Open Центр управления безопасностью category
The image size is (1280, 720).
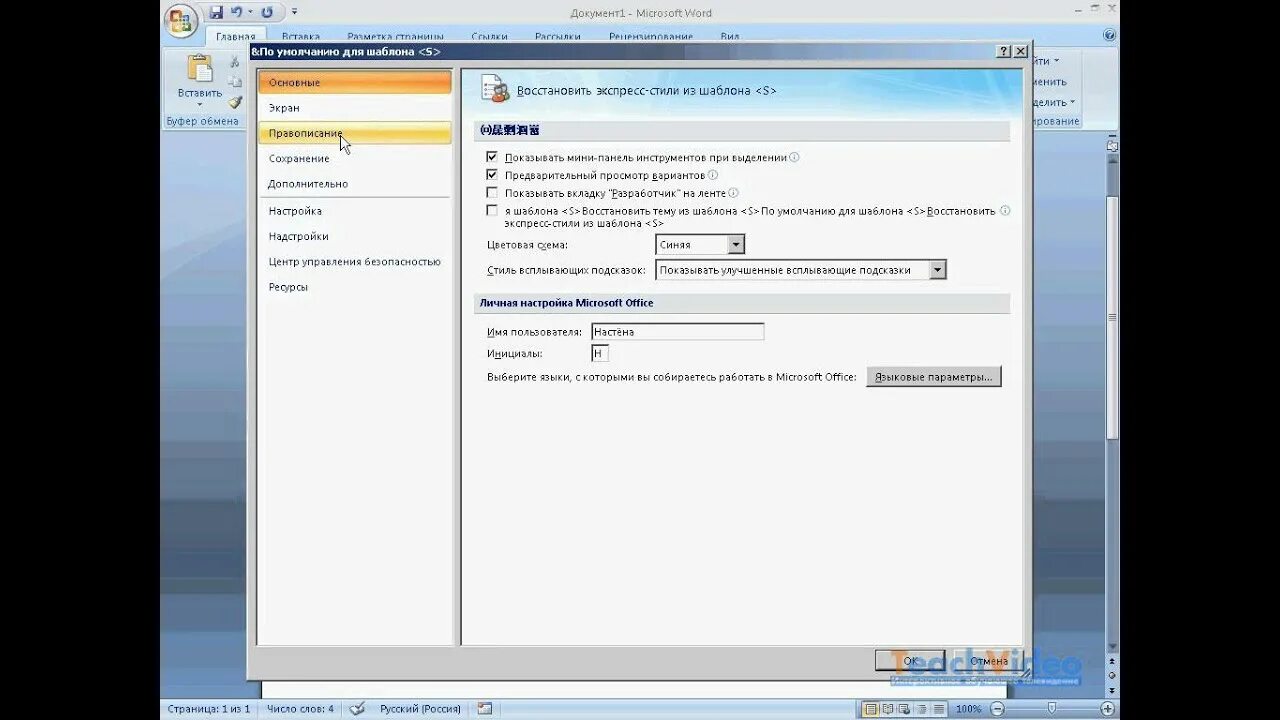[355, 261]
